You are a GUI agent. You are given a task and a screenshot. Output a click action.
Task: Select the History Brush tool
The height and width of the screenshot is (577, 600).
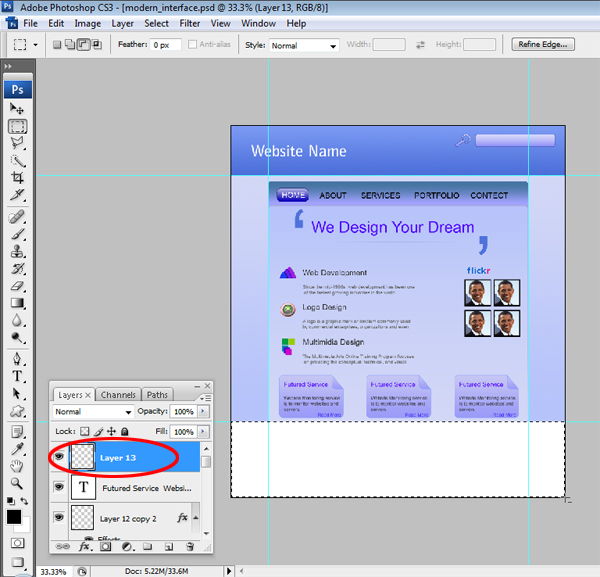[x=17, y=269]
